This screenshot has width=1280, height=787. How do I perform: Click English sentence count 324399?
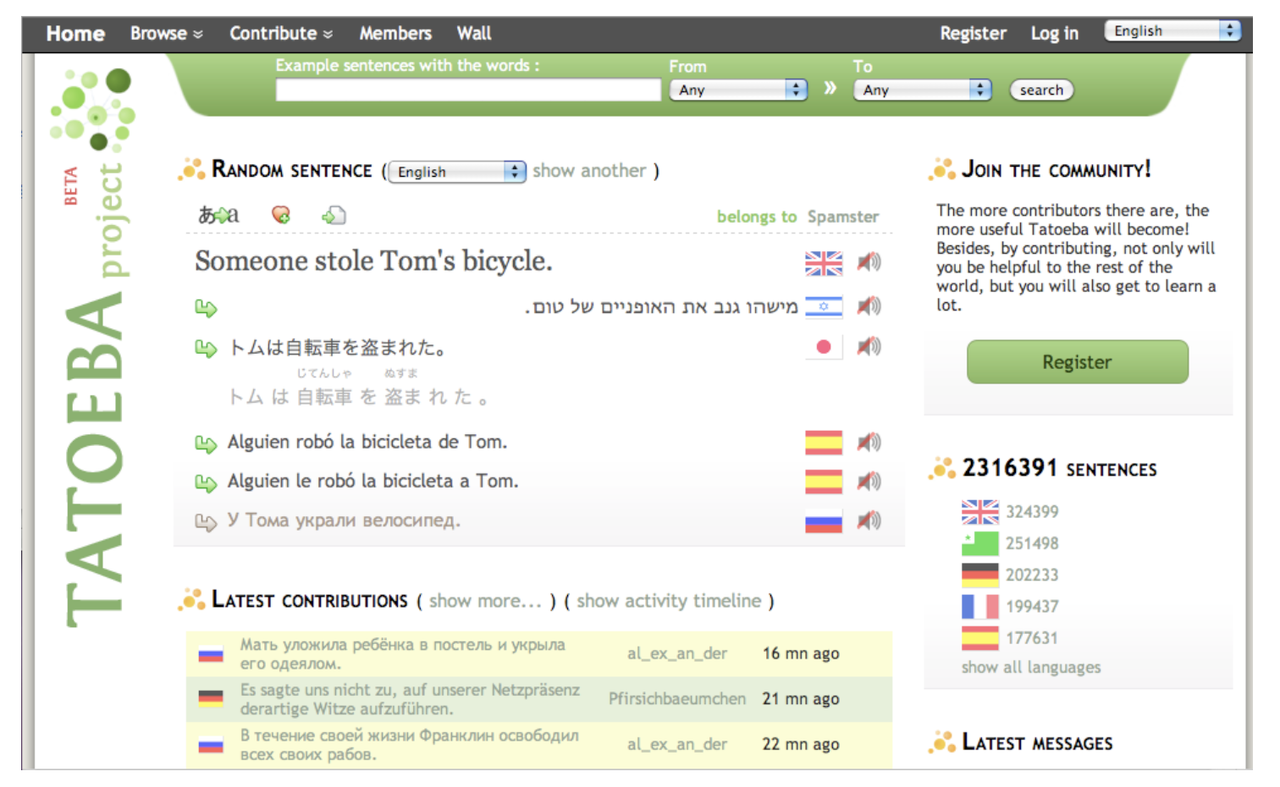tap(1032, 512)
